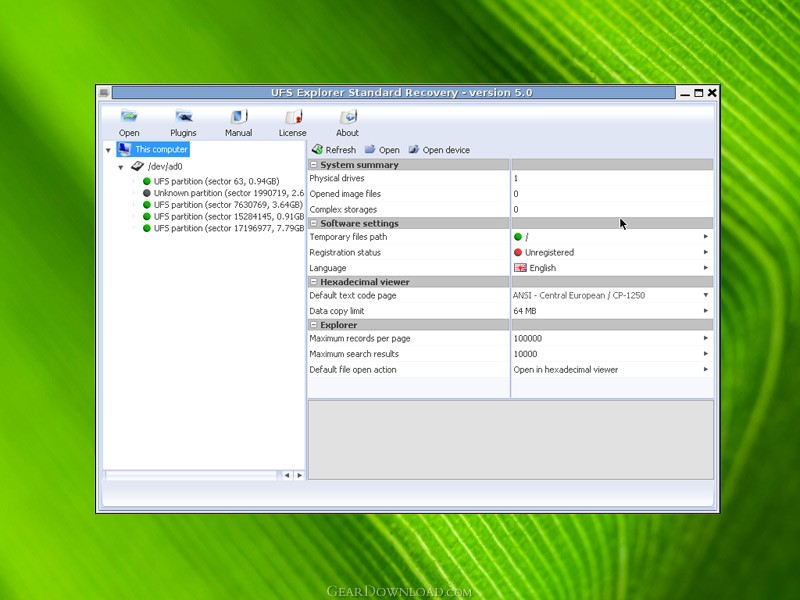Select UFS partition (sector 7630769, 3.64GB)
Screen dimensions: 800x600
229,205
